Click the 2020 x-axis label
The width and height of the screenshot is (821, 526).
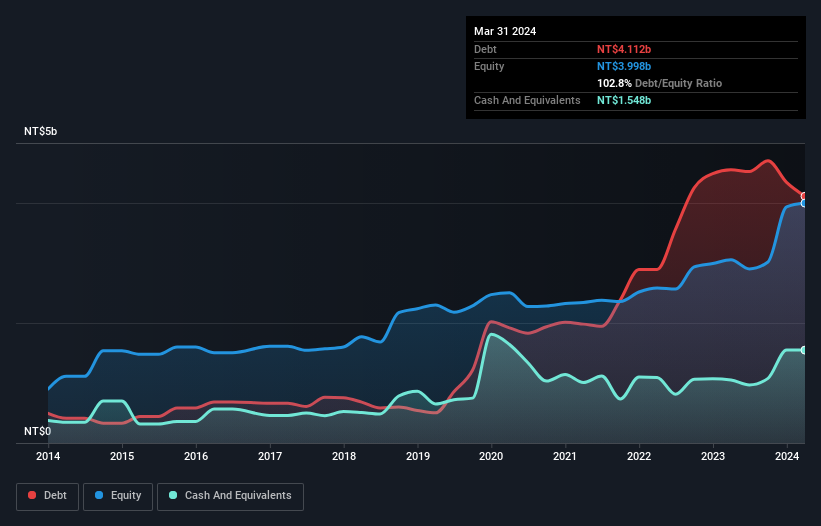click(491, 456)
